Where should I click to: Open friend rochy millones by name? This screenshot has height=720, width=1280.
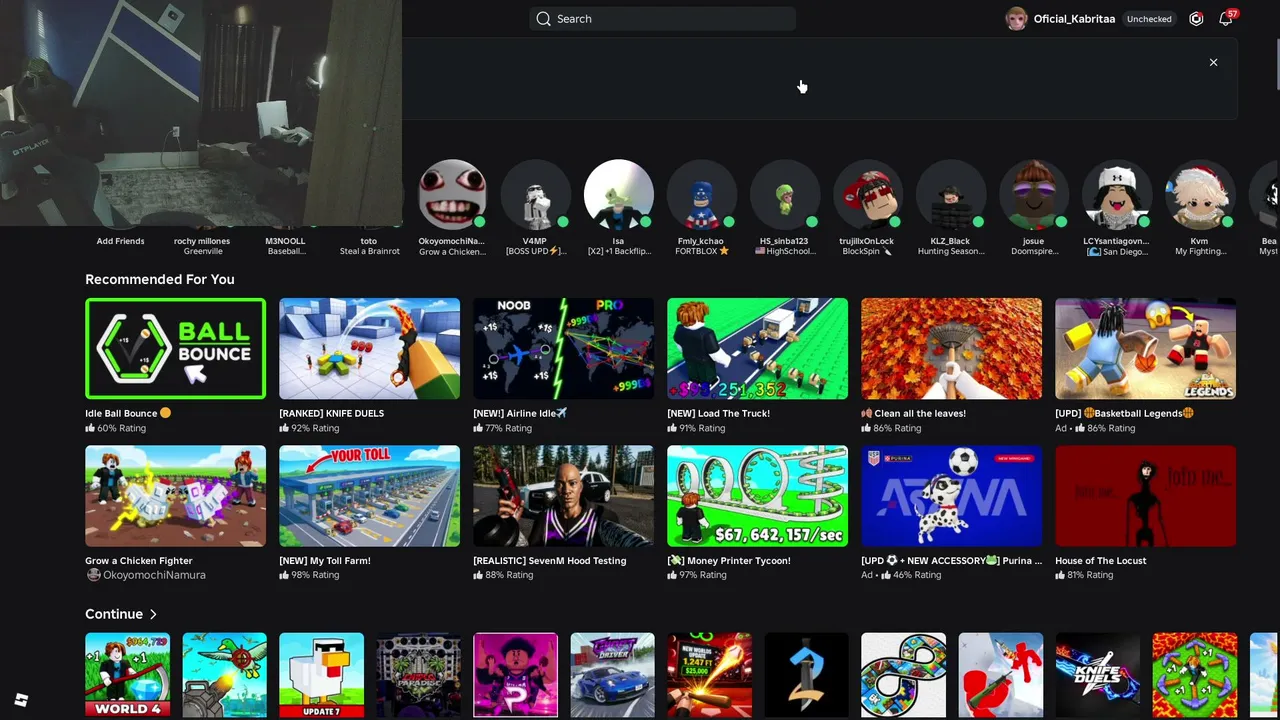[x=202, y=241]
